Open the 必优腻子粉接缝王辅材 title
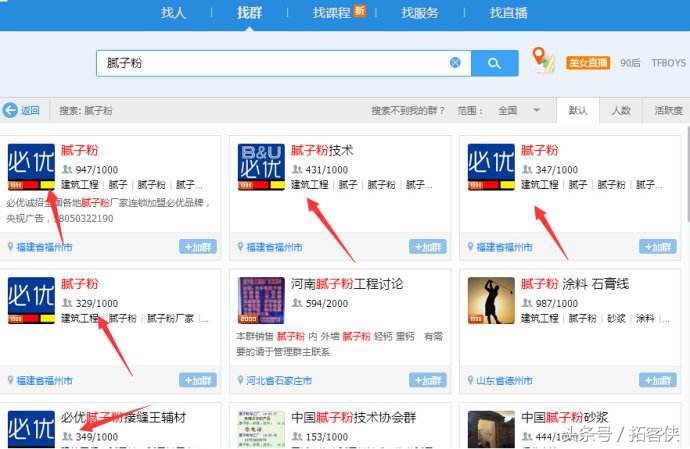690x449 pixels. [124, 417]
